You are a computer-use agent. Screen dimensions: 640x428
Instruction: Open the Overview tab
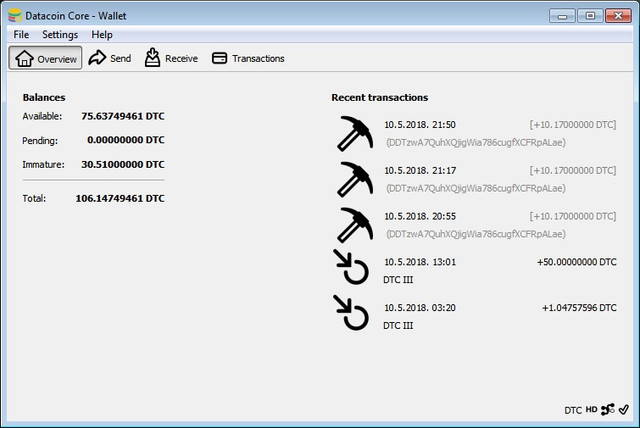[45, 58]
